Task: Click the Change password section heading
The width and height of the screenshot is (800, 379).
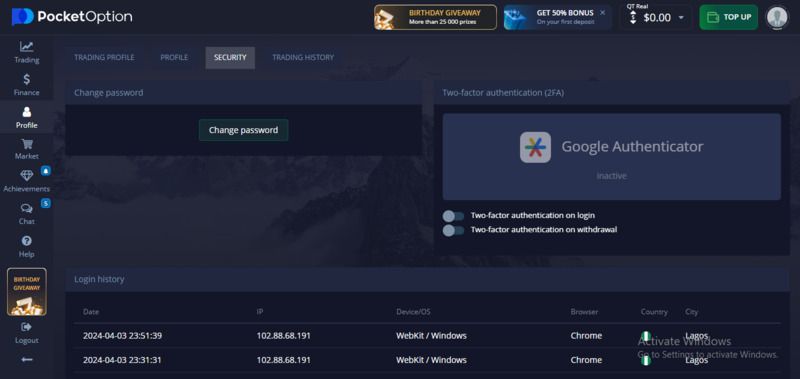Action: tap(109, 93)
